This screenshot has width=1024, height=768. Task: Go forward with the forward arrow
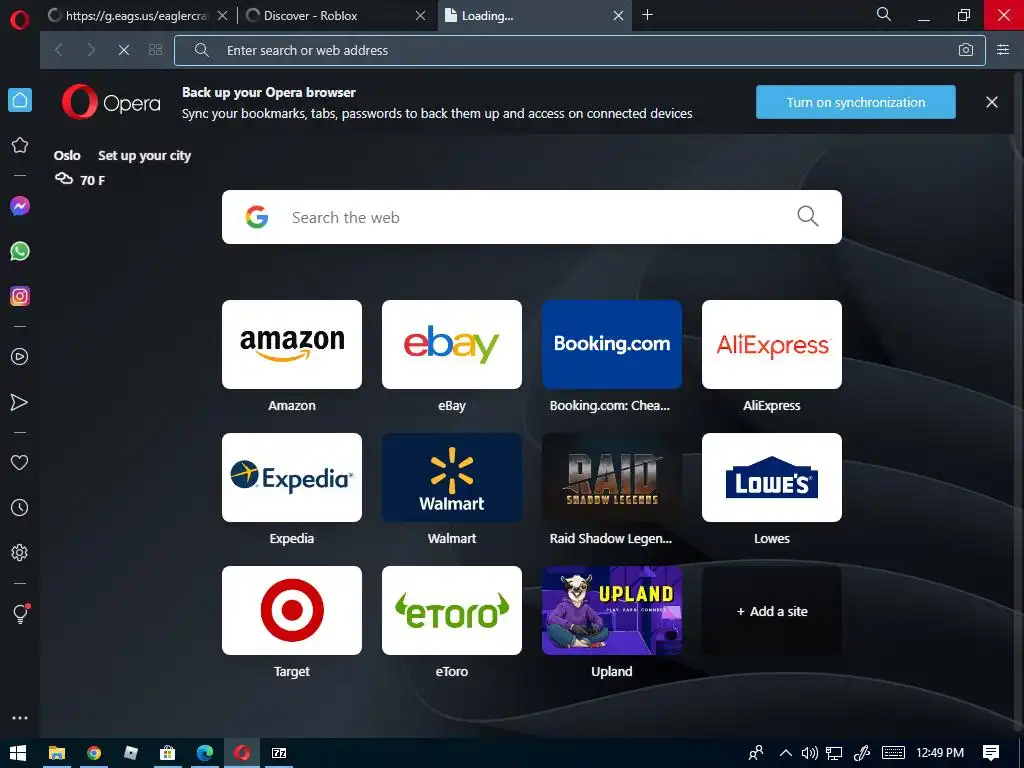[x=91, y=50]
